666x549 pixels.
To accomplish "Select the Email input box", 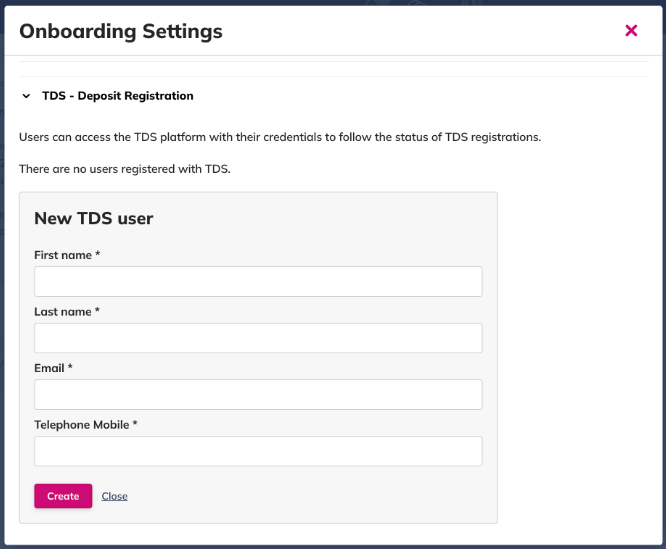I will 258,394.
